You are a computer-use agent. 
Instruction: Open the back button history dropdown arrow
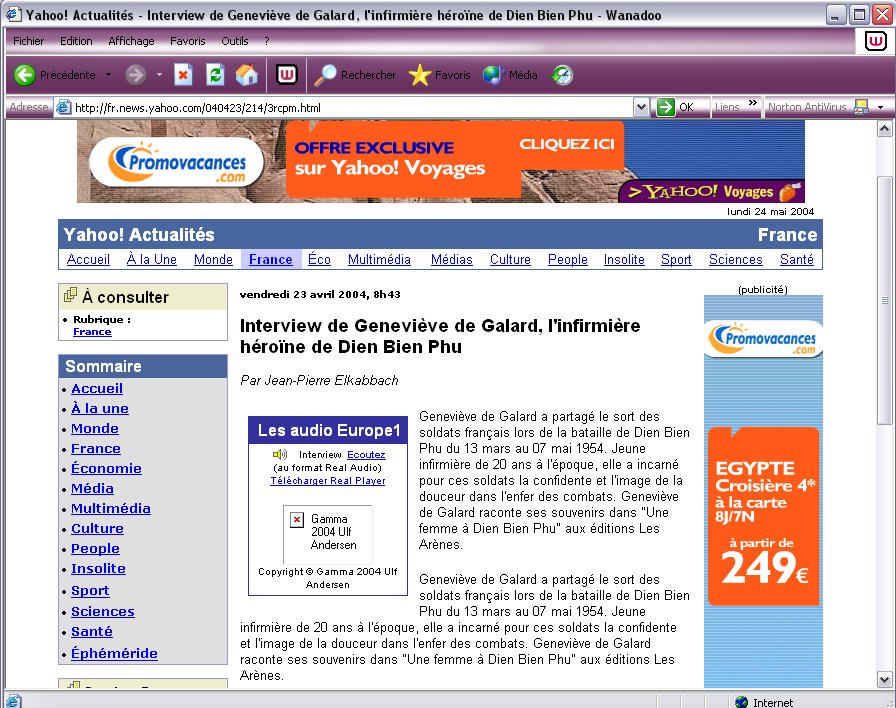click(109, 75)
